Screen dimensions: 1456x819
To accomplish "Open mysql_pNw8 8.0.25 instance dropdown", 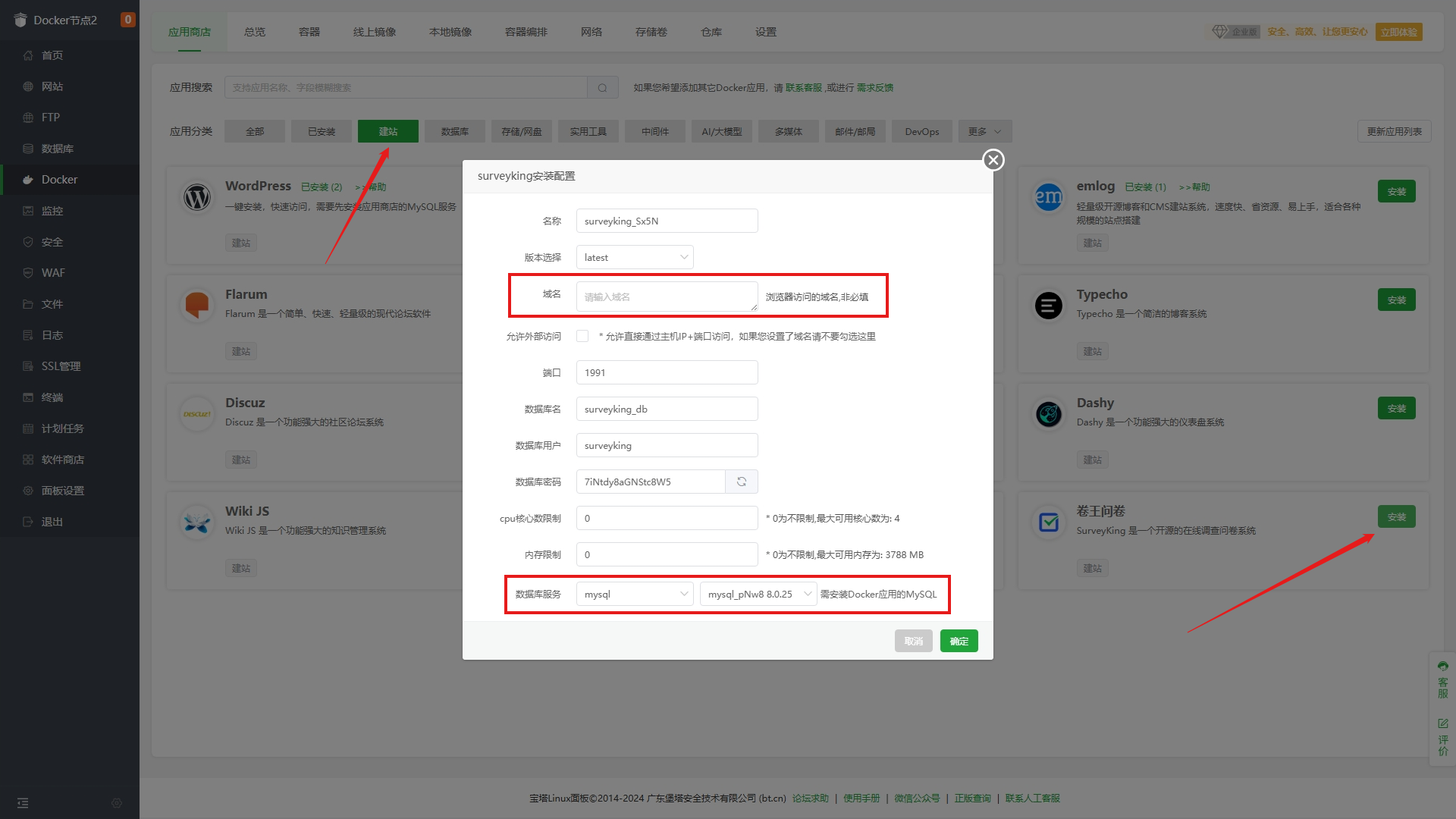I will click(758, 594).
